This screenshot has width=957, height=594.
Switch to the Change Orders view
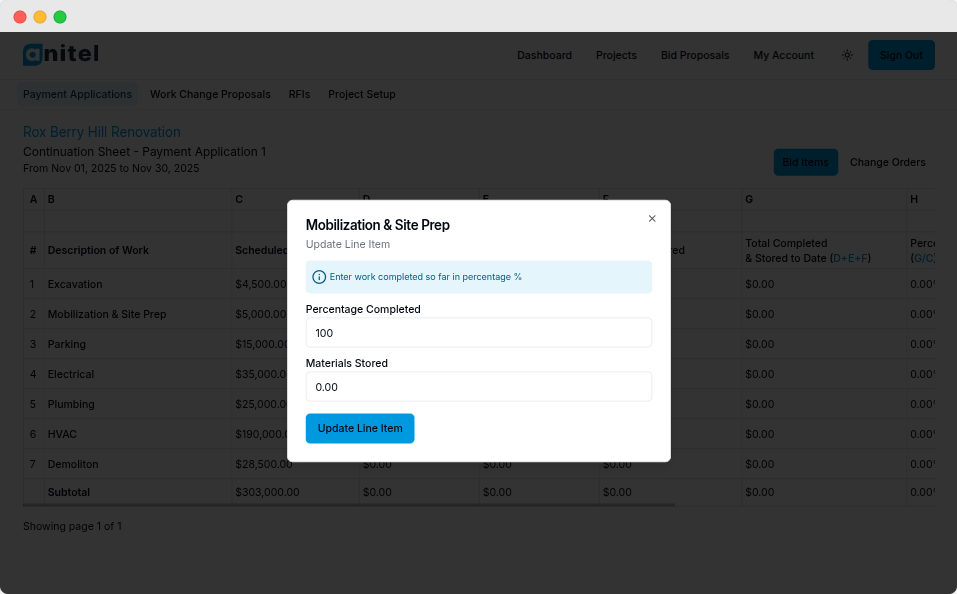887,162
